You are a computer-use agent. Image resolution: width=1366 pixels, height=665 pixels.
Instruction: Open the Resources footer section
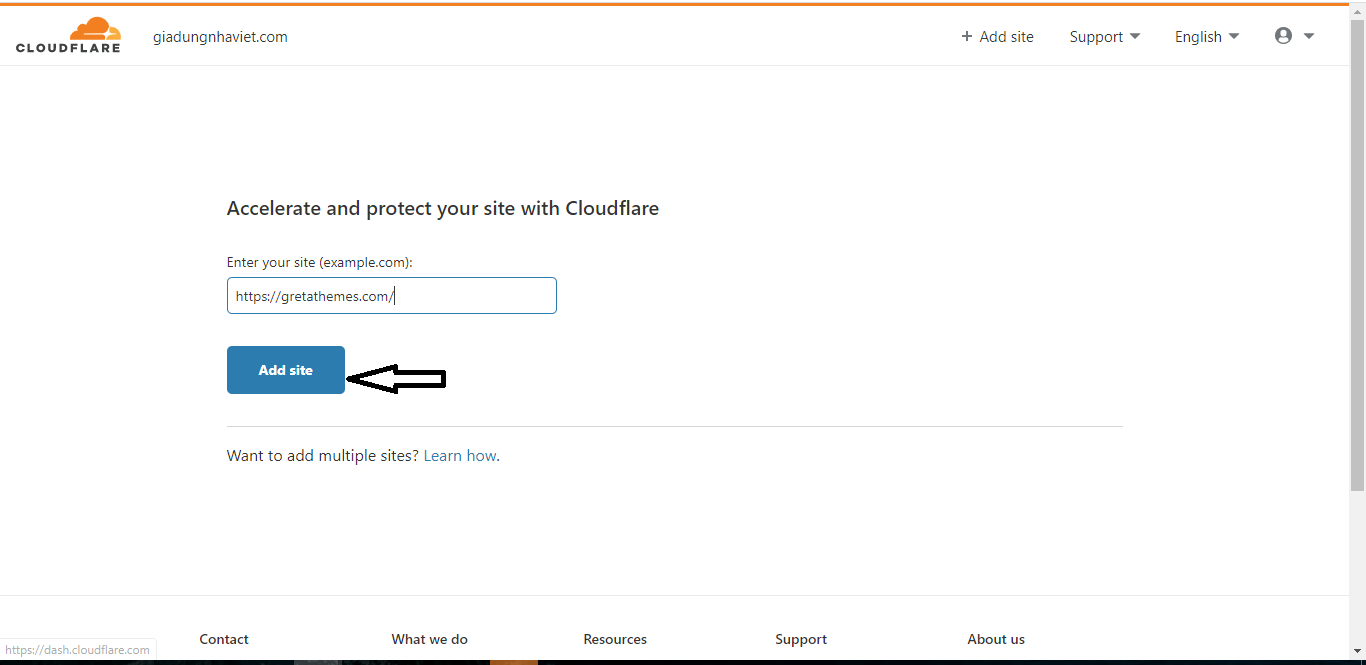coord(615,639)
